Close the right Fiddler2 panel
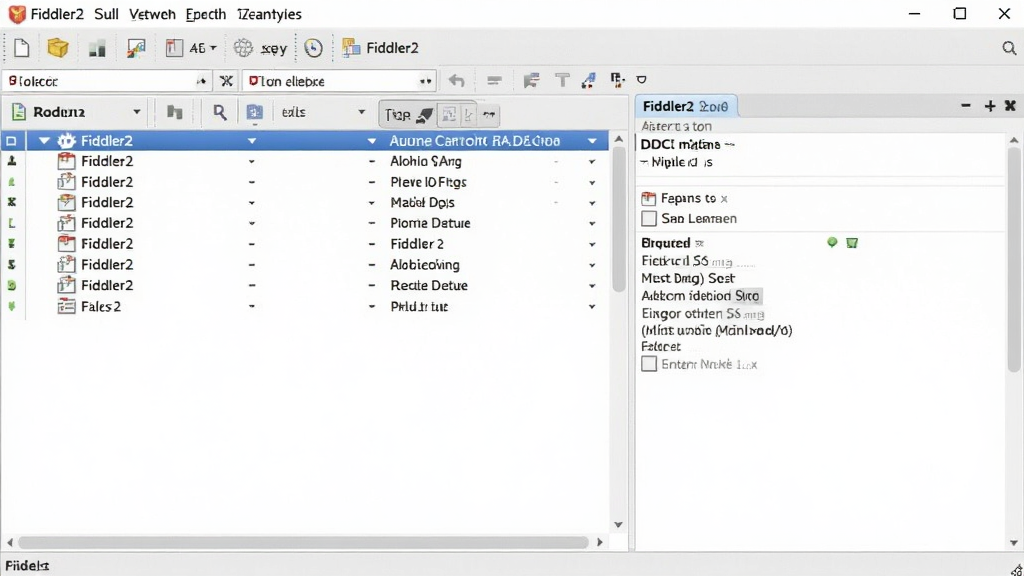Image resolution: width=1024 pixels, height=576 pixels. (x=1010, y=105)
